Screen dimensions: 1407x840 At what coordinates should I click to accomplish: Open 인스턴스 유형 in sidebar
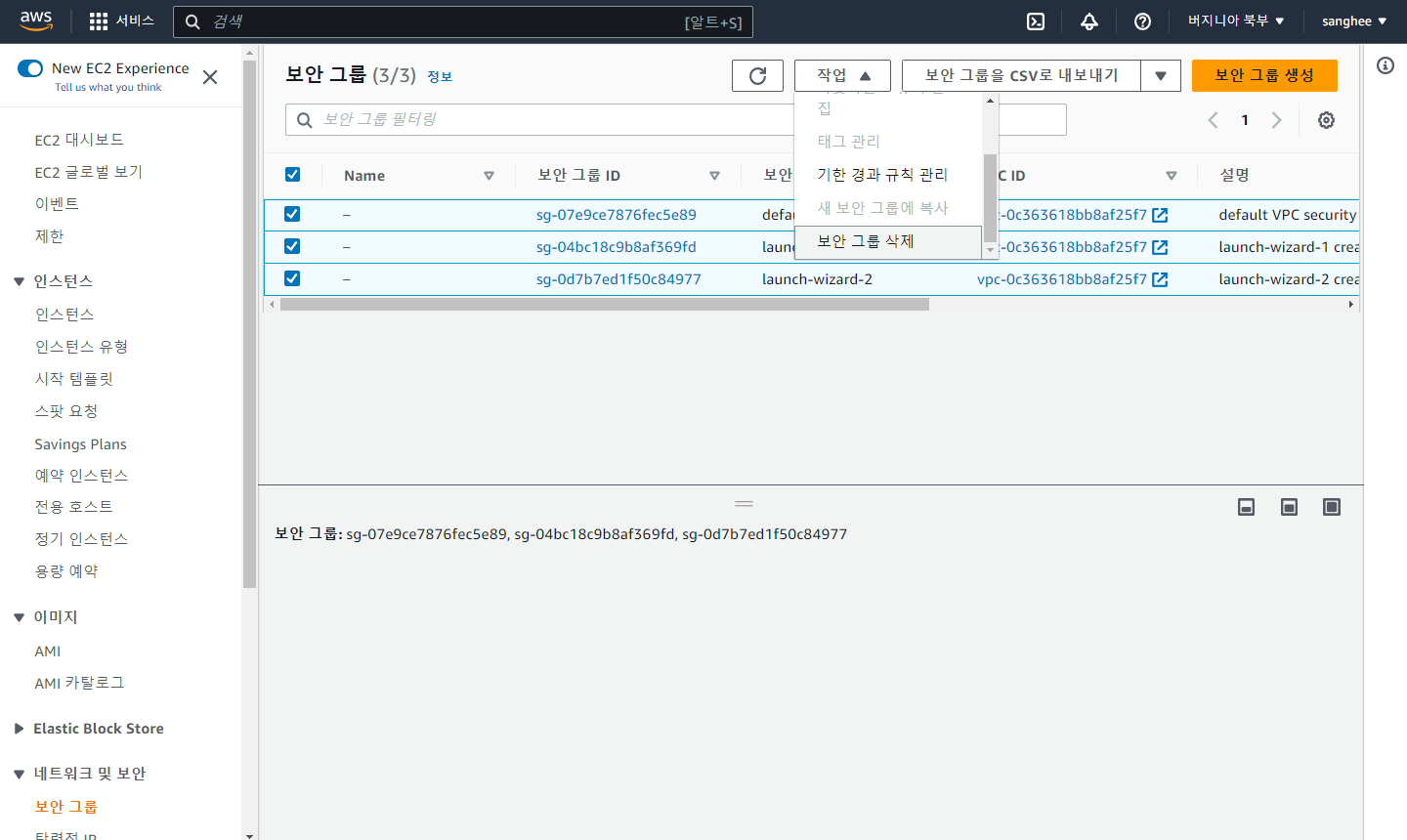pos(81,347)
